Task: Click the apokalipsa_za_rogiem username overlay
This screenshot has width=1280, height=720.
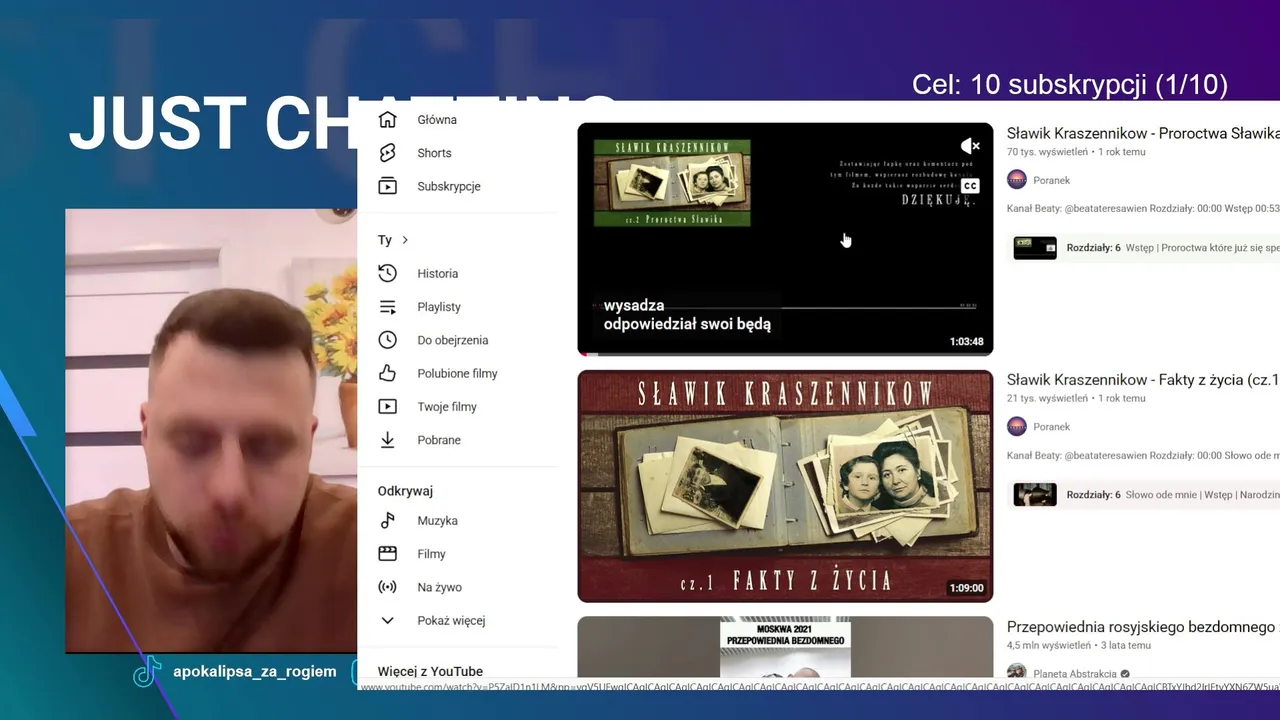Action: point(254,671)
